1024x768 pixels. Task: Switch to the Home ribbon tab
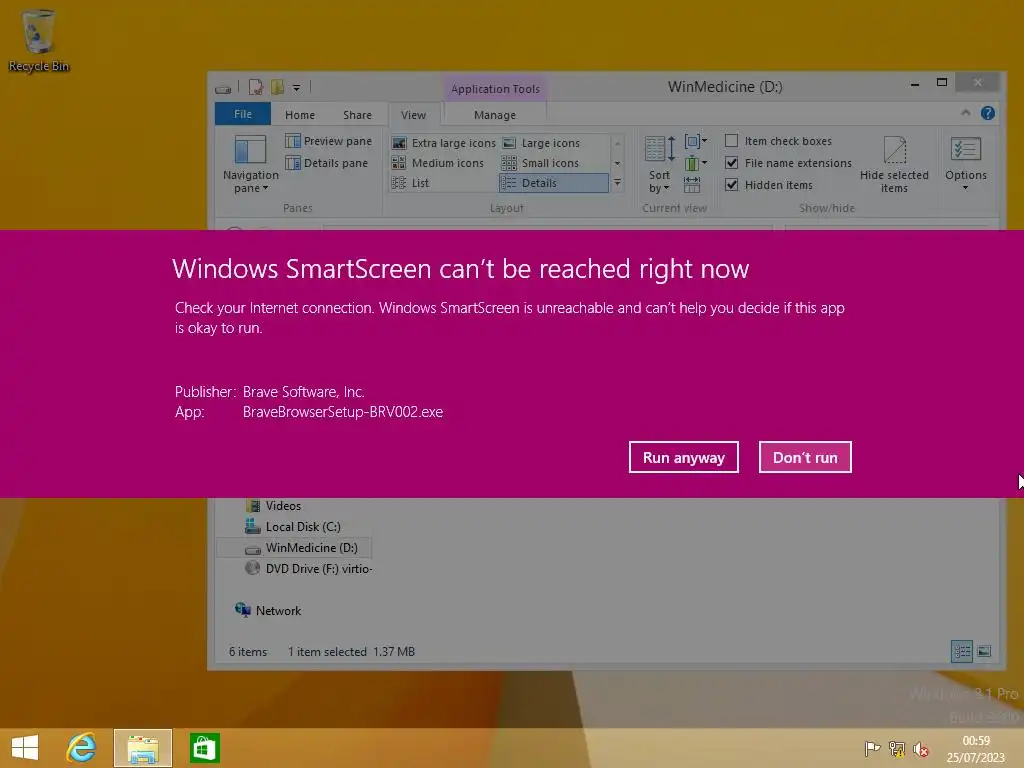click(x=300, y=115)
